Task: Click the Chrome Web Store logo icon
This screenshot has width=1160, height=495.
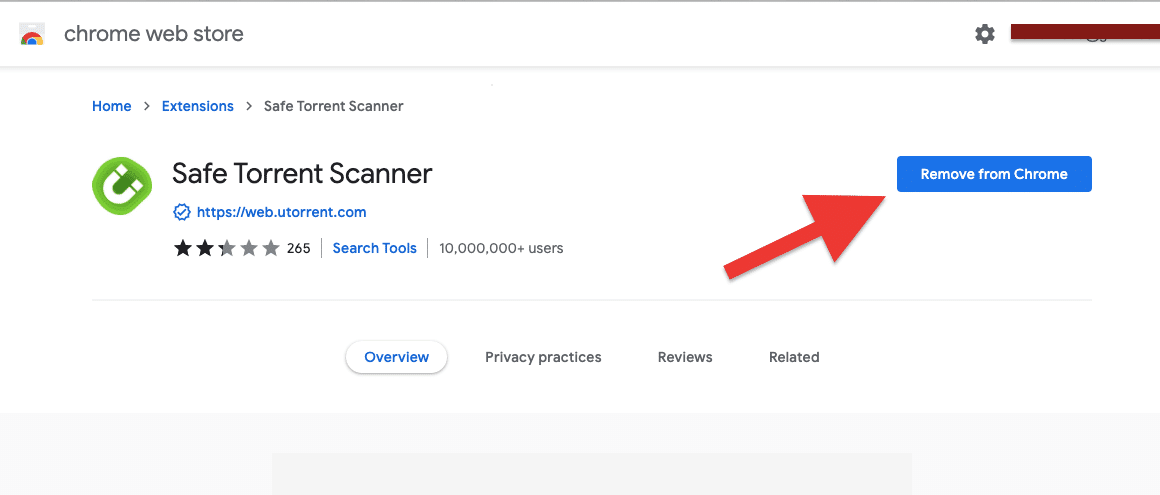Action: coord(32,34)
